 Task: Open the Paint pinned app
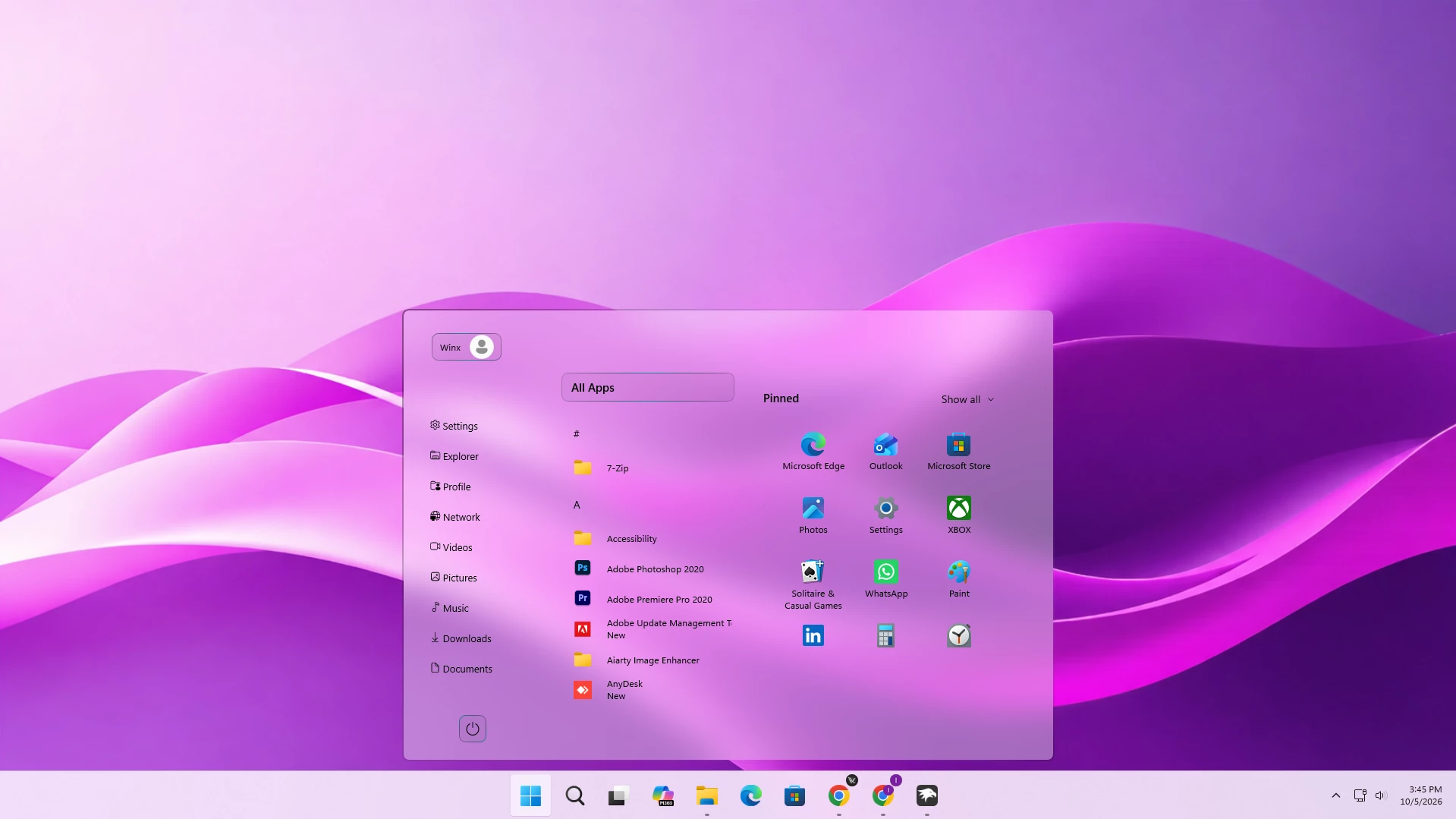pos(958,578)
